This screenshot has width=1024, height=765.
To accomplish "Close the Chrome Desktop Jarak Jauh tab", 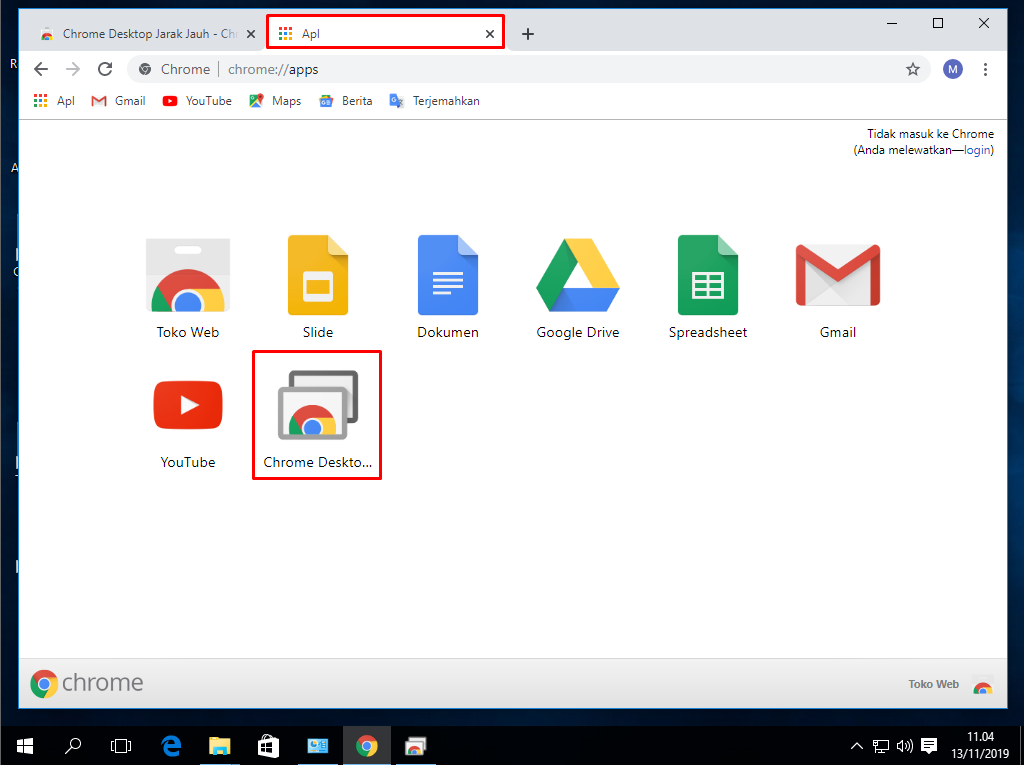I will coord(251,34).
